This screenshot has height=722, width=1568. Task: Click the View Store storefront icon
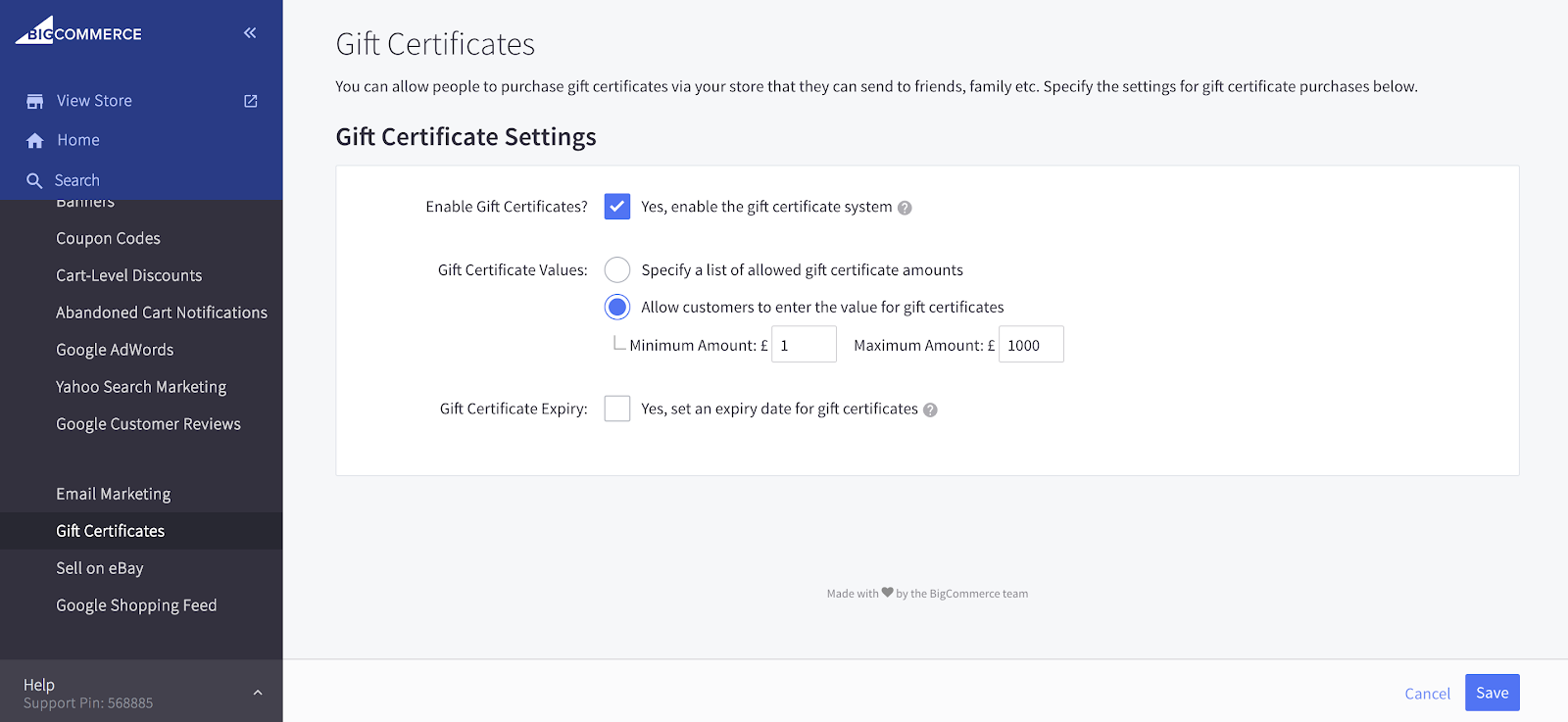(x=35, y=101)
